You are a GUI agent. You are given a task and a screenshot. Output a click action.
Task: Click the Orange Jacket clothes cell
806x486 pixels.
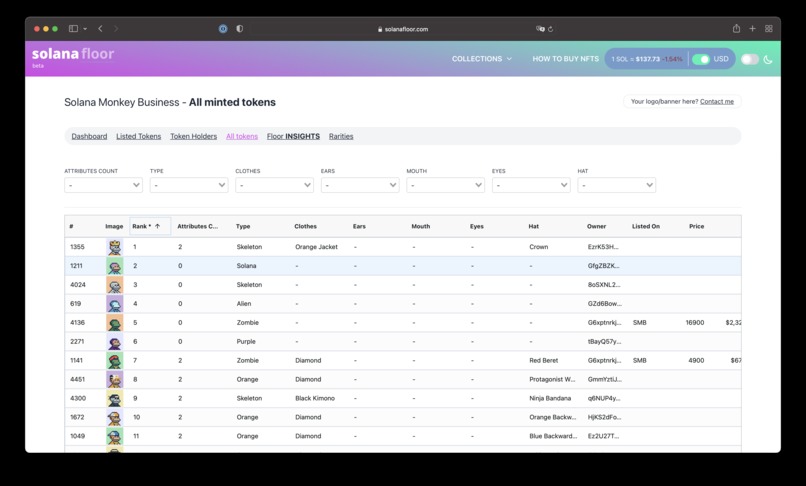(316, 247)
